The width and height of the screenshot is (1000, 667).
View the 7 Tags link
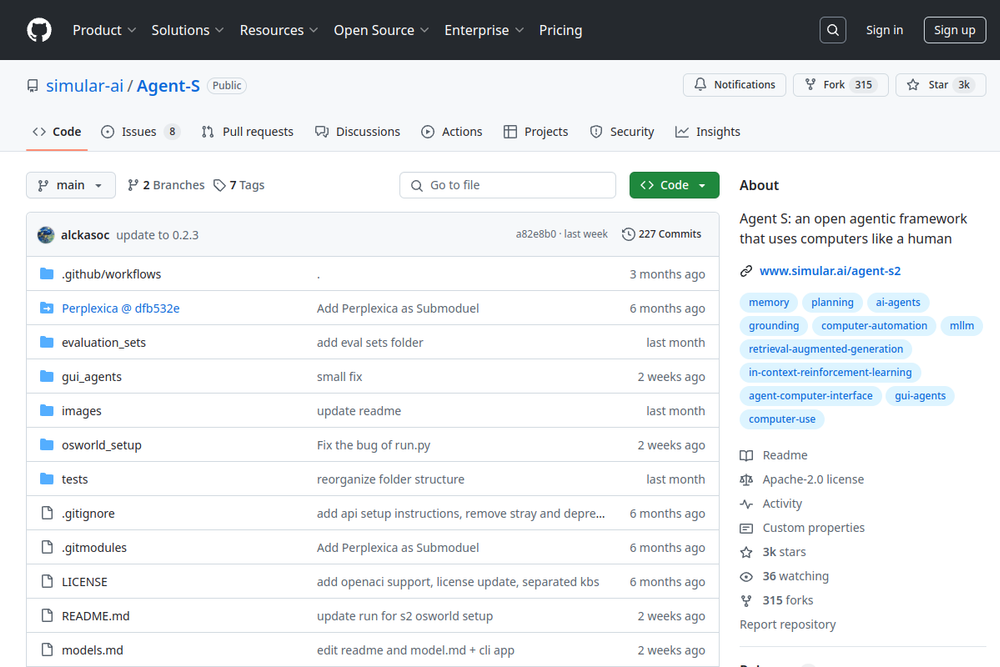[239, 185]
